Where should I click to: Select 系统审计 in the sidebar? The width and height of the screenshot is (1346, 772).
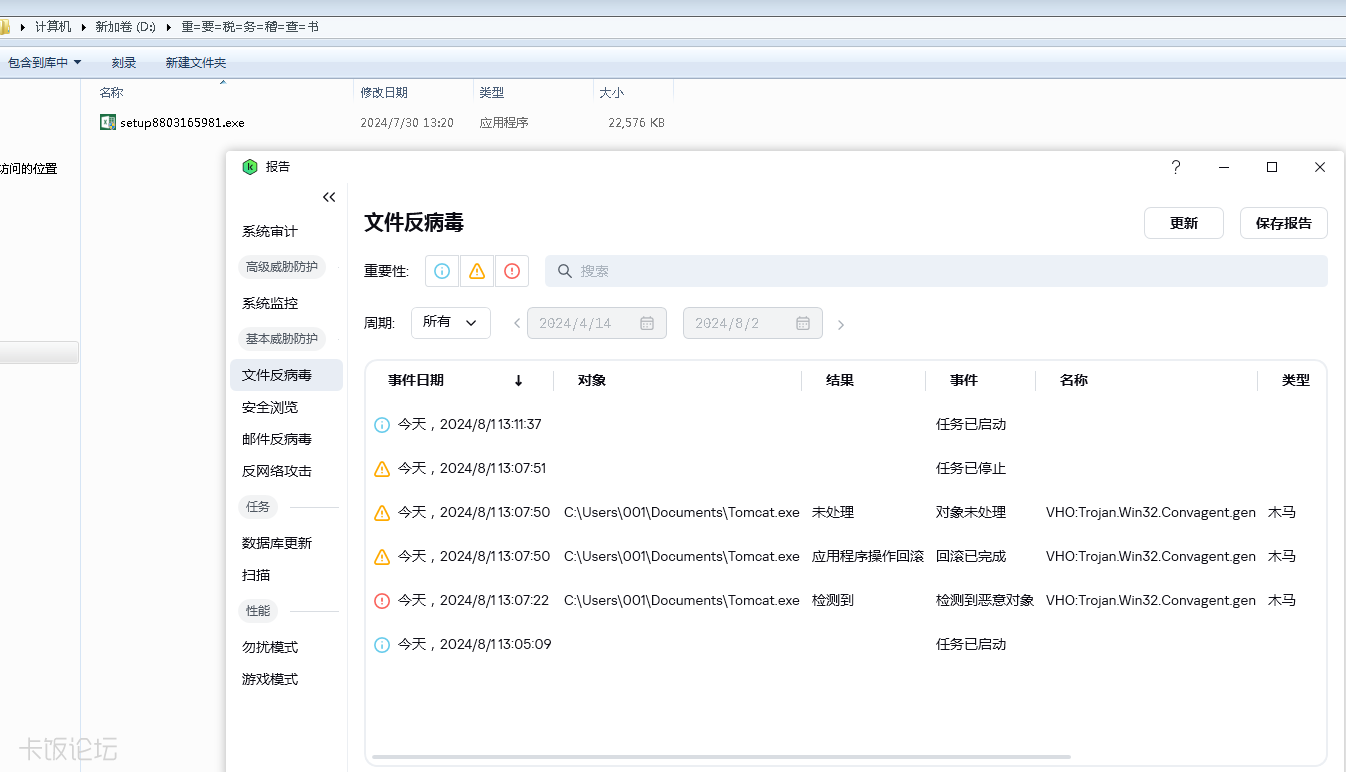click(270, 231)
